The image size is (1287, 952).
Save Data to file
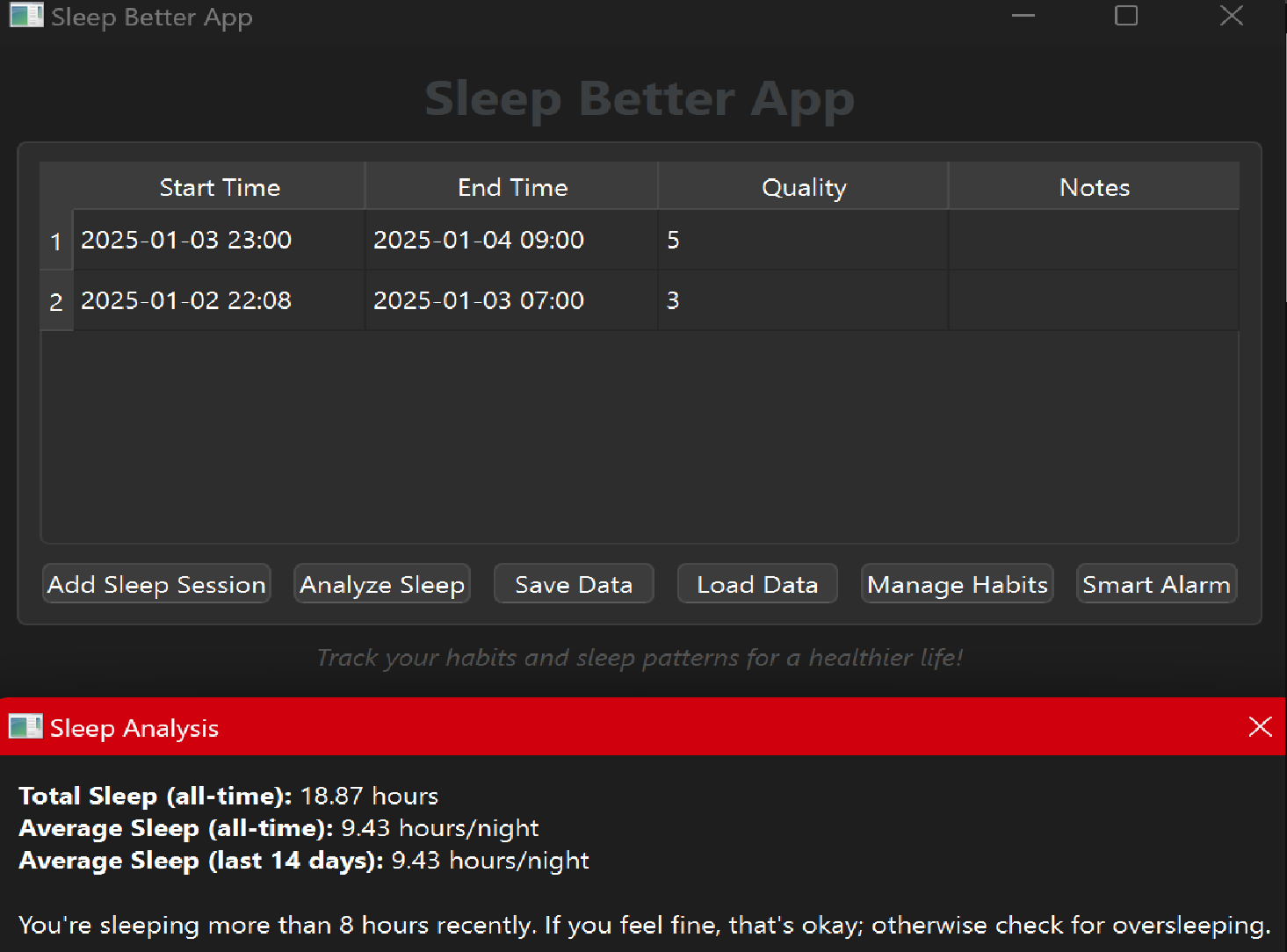pyautogui.click(x=574, y=584)
